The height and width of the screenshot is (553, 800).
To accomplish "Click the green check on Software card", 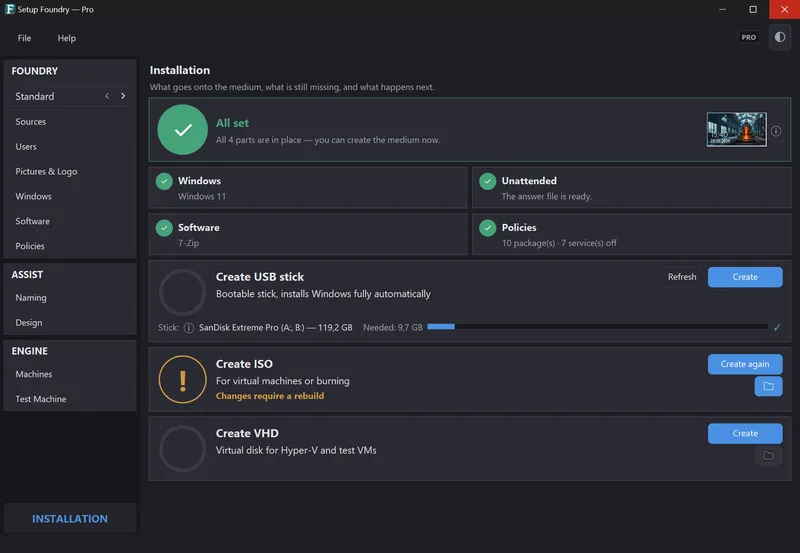I will click(x=164, y=228).
